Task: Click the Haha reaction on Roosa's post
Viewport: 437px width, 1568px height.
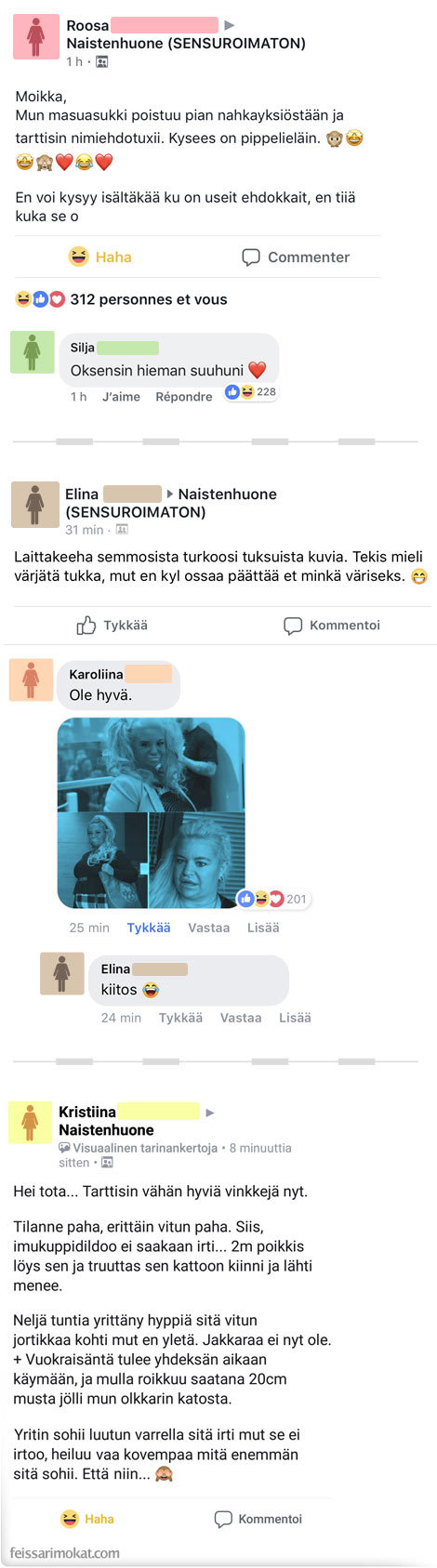Action: (99, 257)
